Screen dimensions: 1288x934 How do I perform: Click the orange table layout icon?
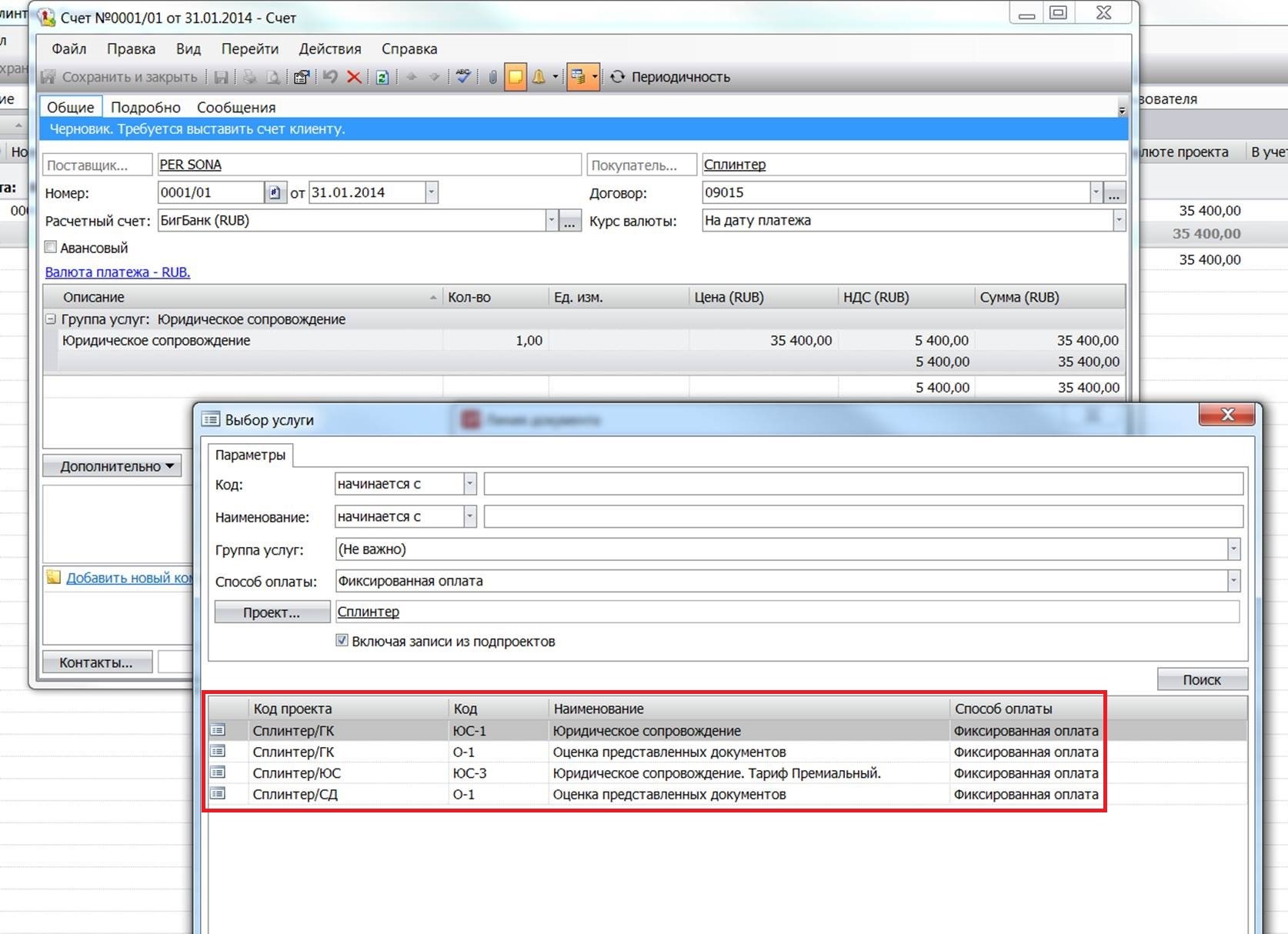pos(579,77)
